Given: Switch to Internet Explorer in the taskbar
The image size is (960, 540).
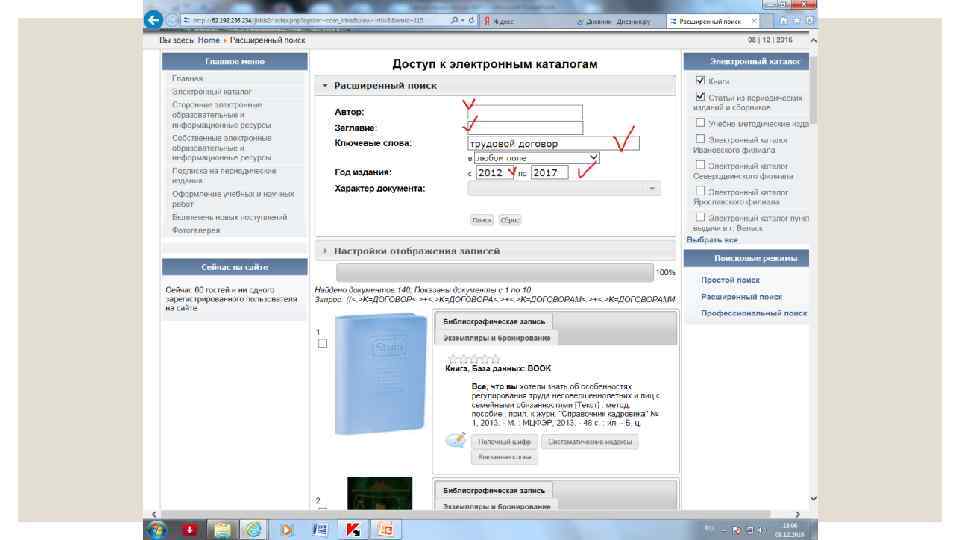Looking at the screenshot, I should 253,530.
